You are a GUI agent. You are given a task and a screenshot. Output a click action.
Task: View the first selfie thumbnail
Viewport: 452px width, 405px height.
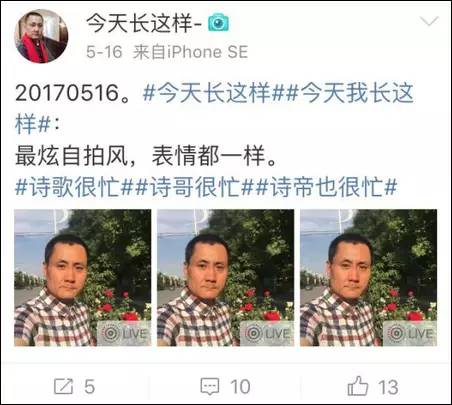click(83, 278)
